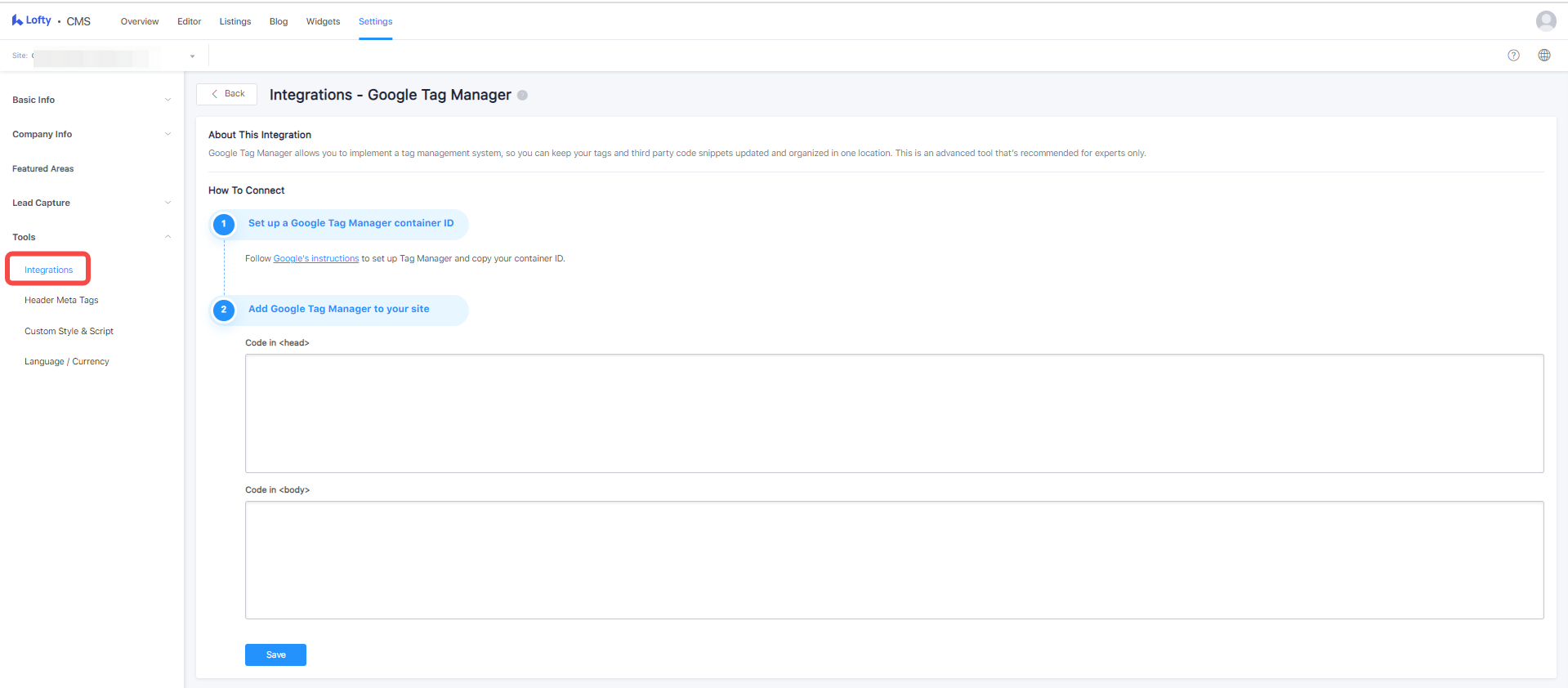Open Language / Currency settings
Screen dimensions: 1568x688
66,361
